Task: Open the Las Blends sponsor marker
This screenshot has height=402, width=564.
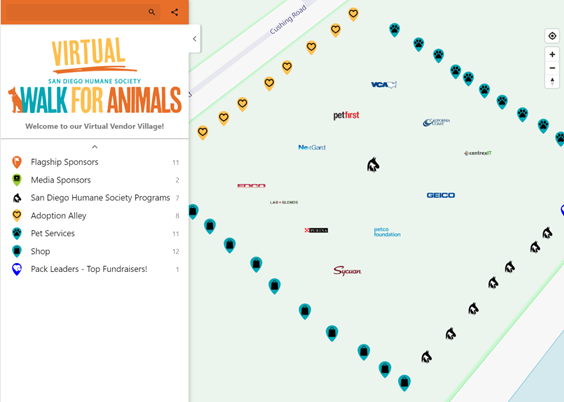Action: click(284, 202)
